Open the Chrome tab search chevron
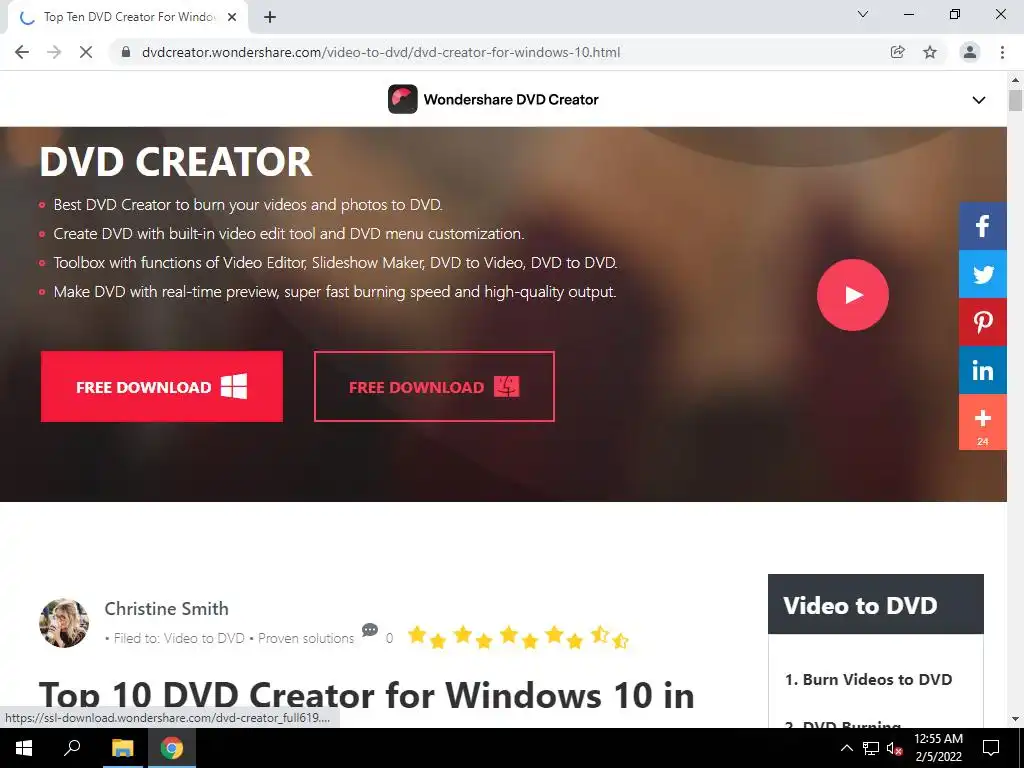The image size is (1024, 768). (863, 14)
